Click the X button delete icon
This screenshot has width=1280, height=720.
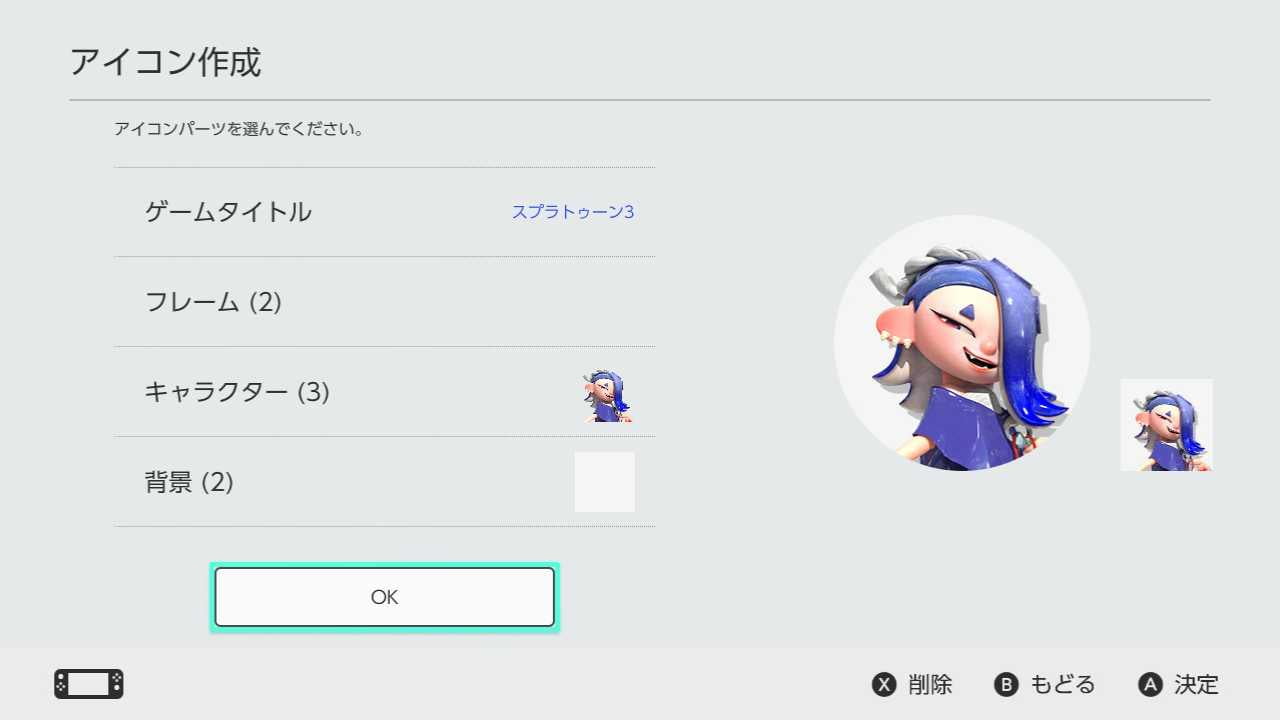pos(884,685)
